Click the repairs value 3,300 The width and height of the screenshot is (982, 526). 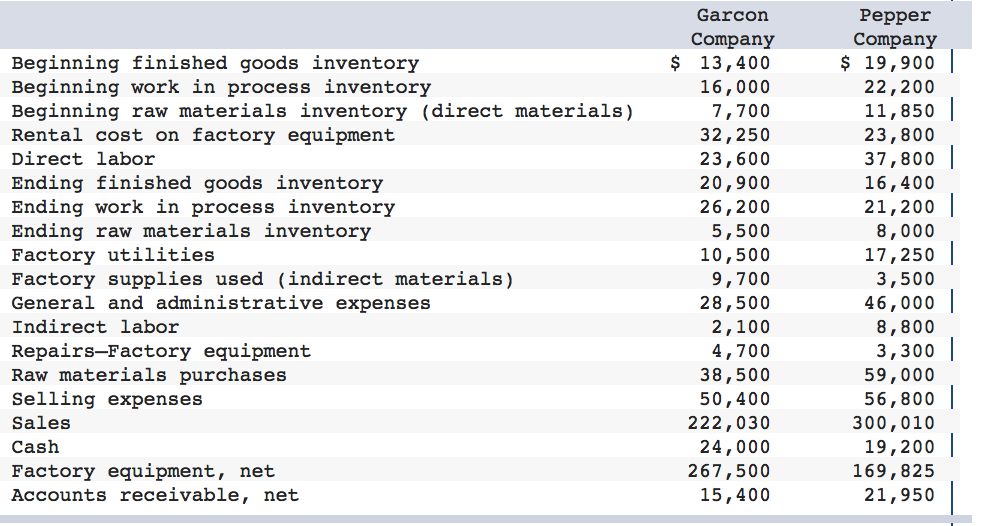click(x=905, y=351)
